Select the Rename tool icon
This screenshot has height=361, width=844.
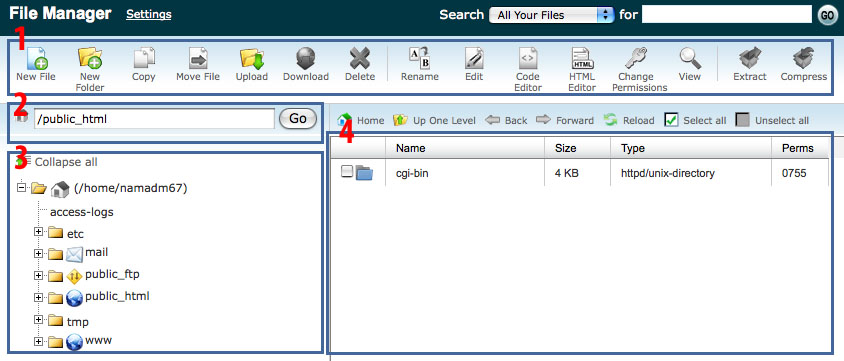(x=419, y=58)
